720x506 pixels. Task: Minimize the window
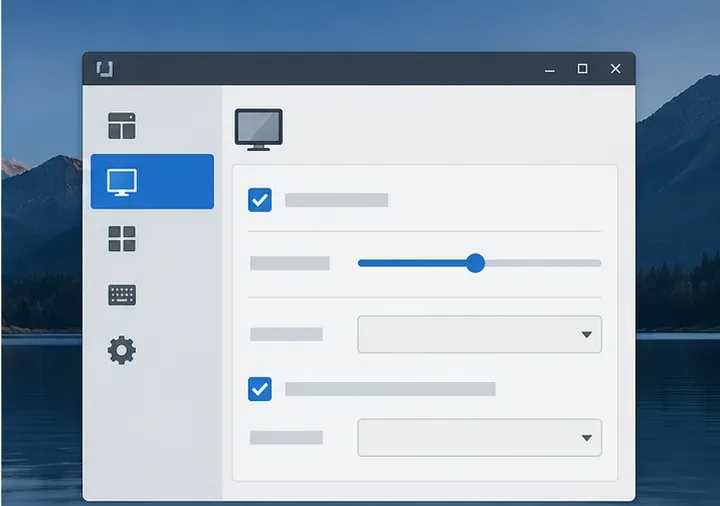click(x=550, y=70)
